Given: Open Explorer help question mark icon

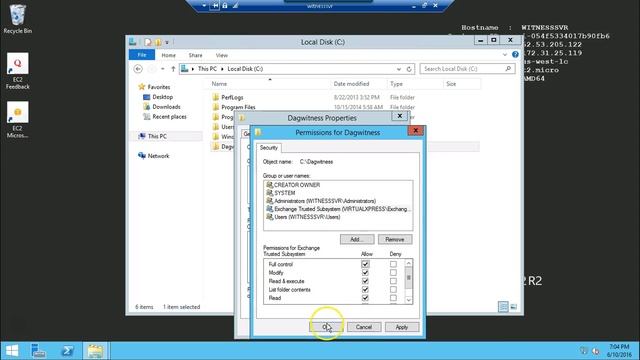Looking at the screenshot, I should [515, 55].
